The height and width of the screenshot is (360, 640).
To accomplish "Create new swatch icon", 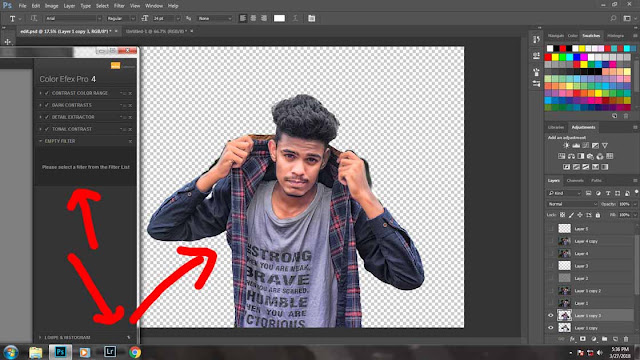I will click(615, 116).
